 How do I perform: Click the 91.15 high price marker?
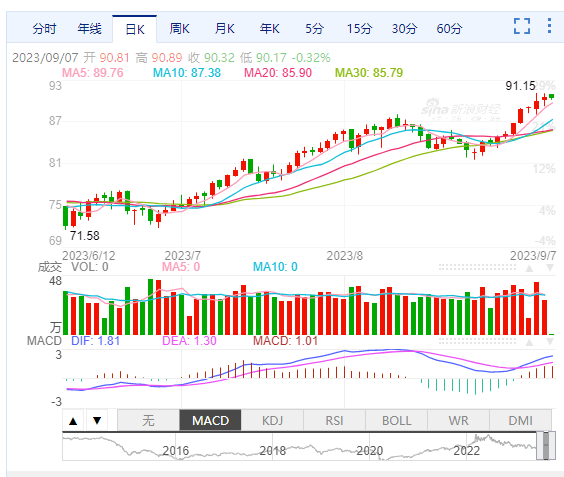point(520,86)
